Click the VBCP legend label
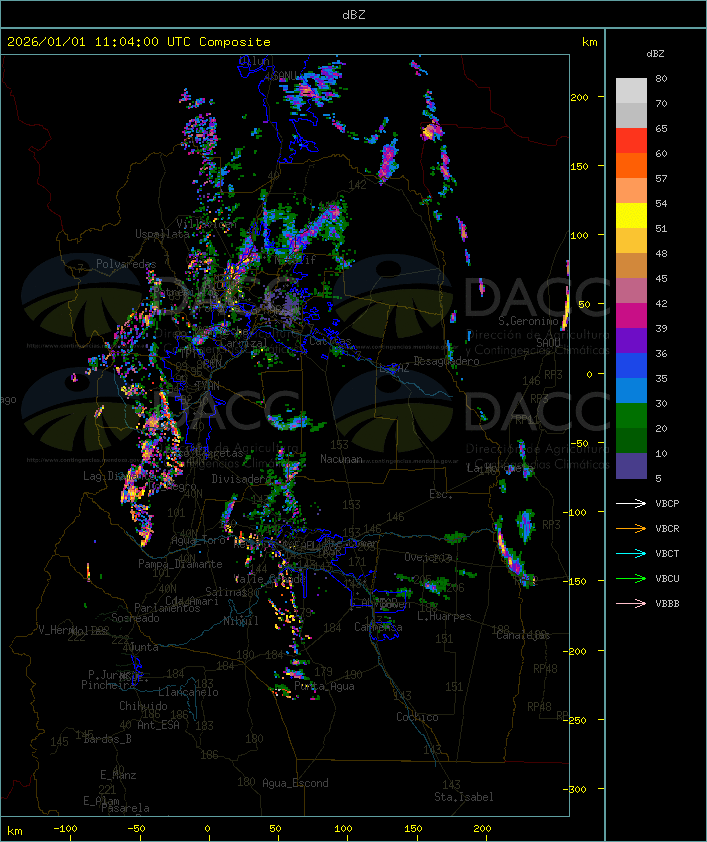The height and width of the screenshot is (842, 707). (667, 504)
